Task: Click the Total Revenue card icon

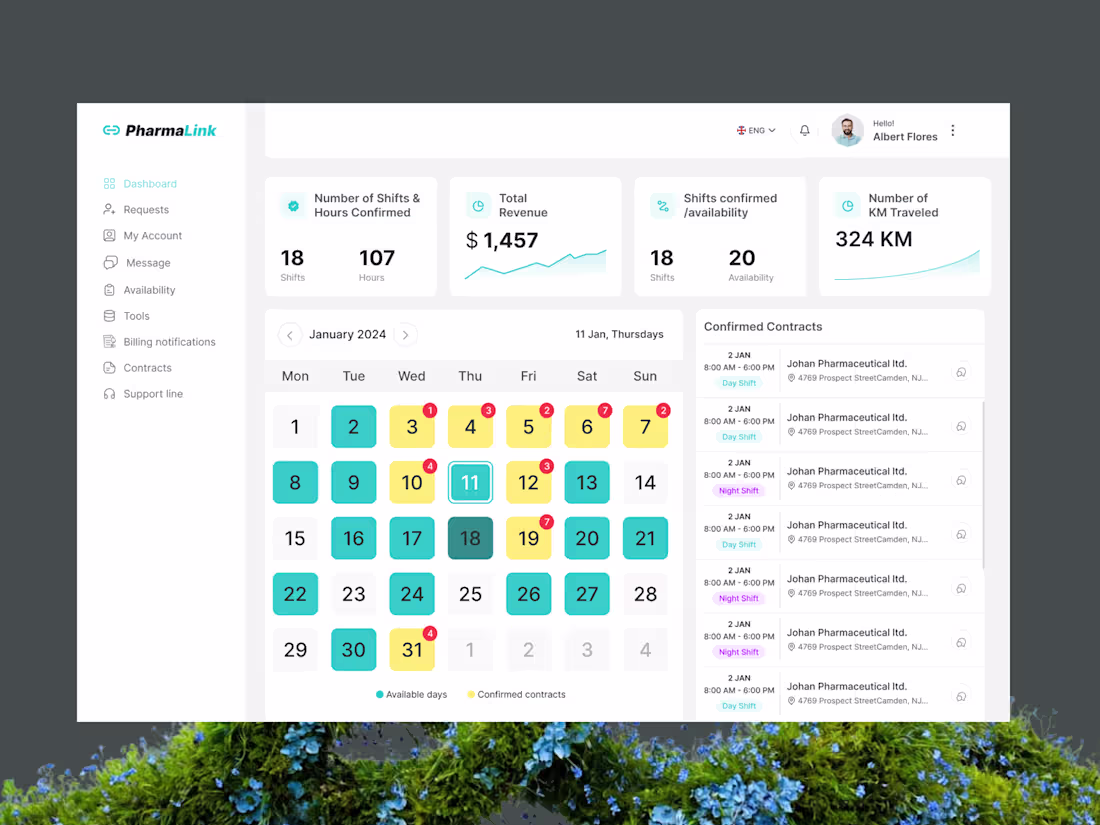Action: pyautogui.click(x=478, y=206)
